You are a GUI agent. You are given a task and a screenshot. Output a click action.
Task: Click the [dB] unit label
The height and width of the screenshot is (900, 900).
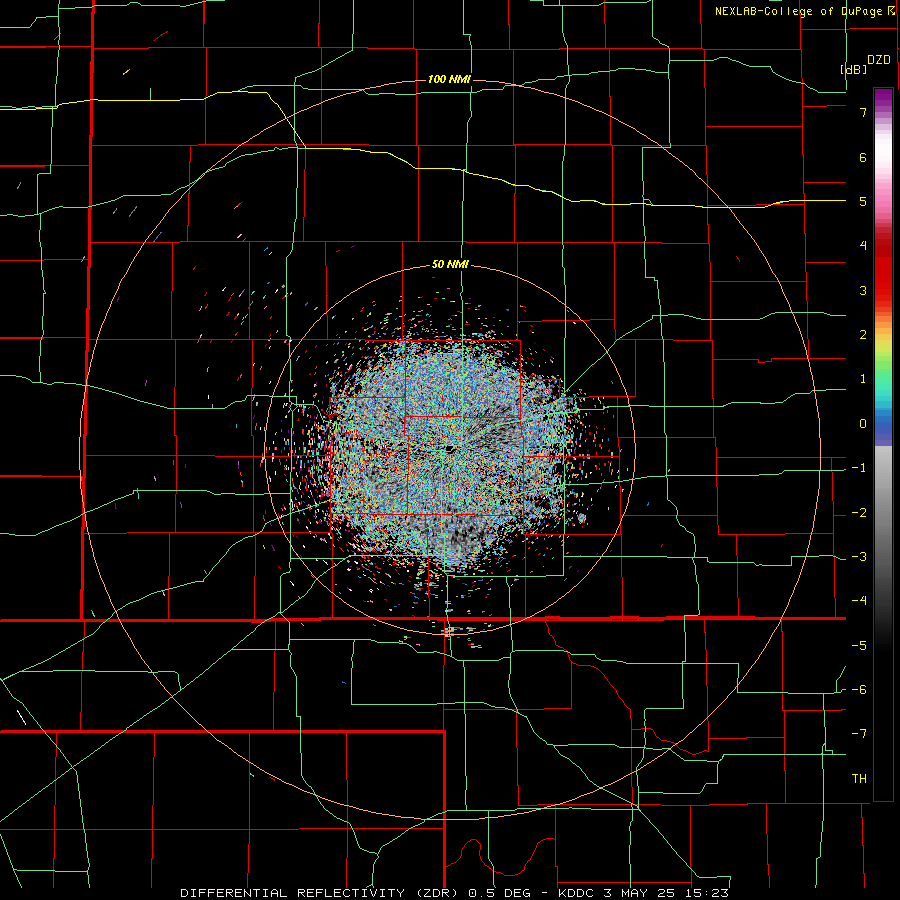854,69
